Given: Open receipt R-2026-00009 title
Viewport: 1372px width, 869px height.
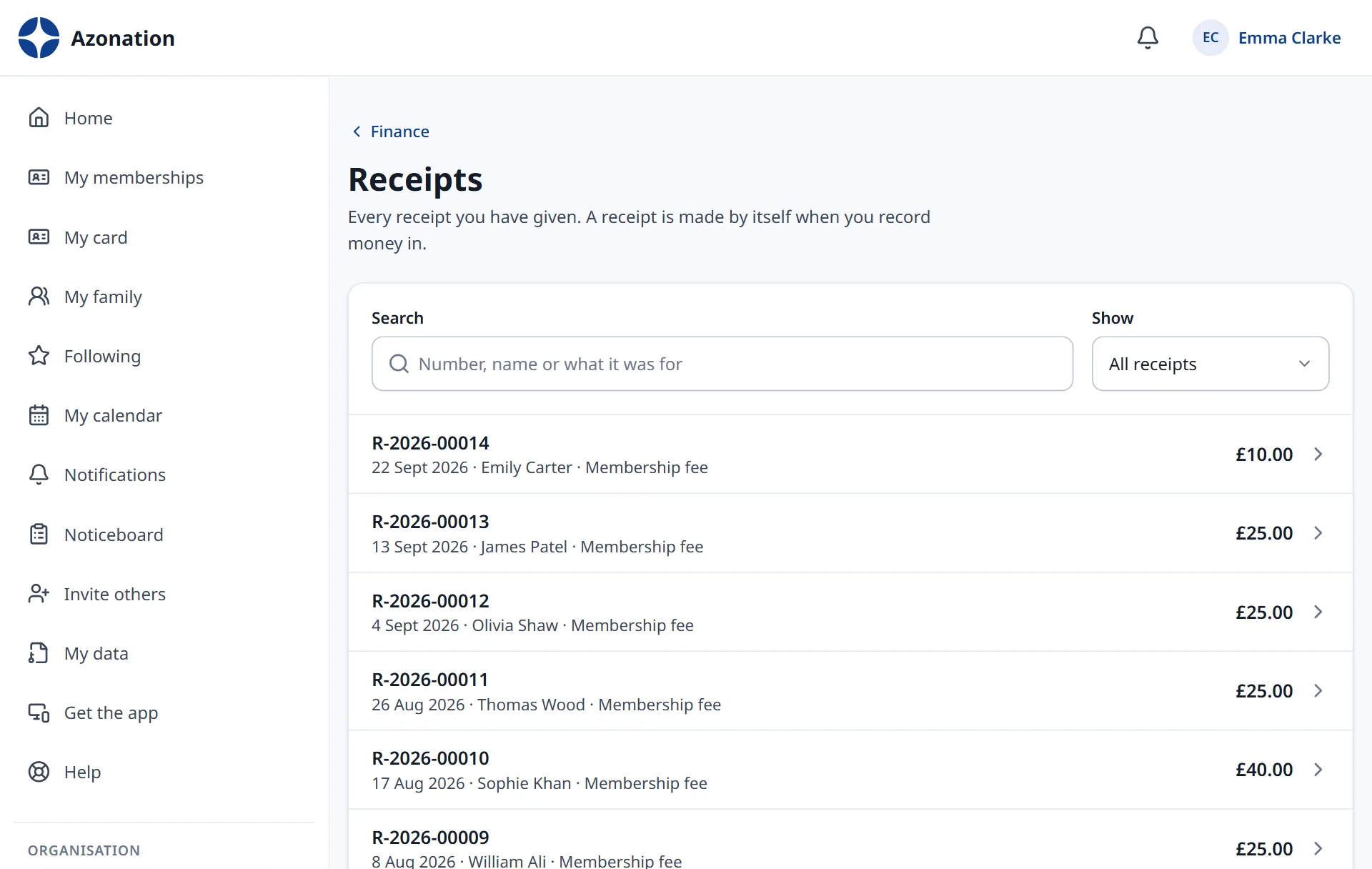Looking at the screenshot, I should click(x=430, y=838).
